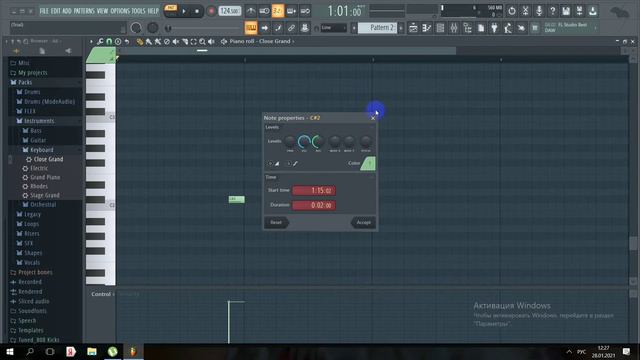Start playback with the play button
The width and height of the screenshot is (640, 360).
[x=184, y=11]
